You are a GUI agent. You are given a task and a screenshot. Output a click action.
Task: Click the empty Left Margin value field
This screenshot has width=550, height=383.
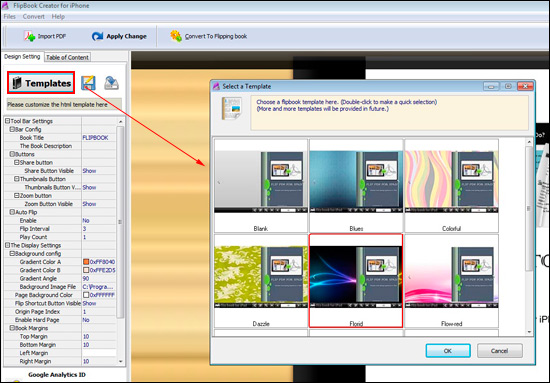pyautogui.click(x=99, y=353)
